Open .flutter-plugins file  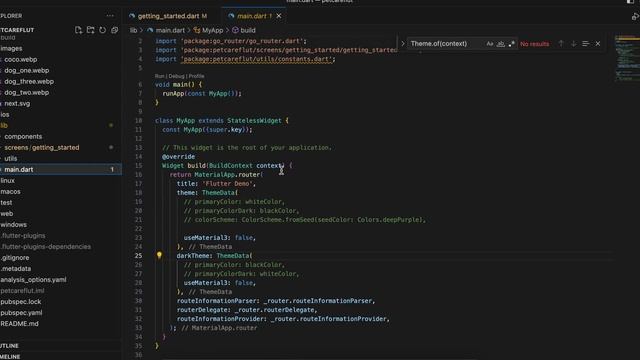point(23,236)
